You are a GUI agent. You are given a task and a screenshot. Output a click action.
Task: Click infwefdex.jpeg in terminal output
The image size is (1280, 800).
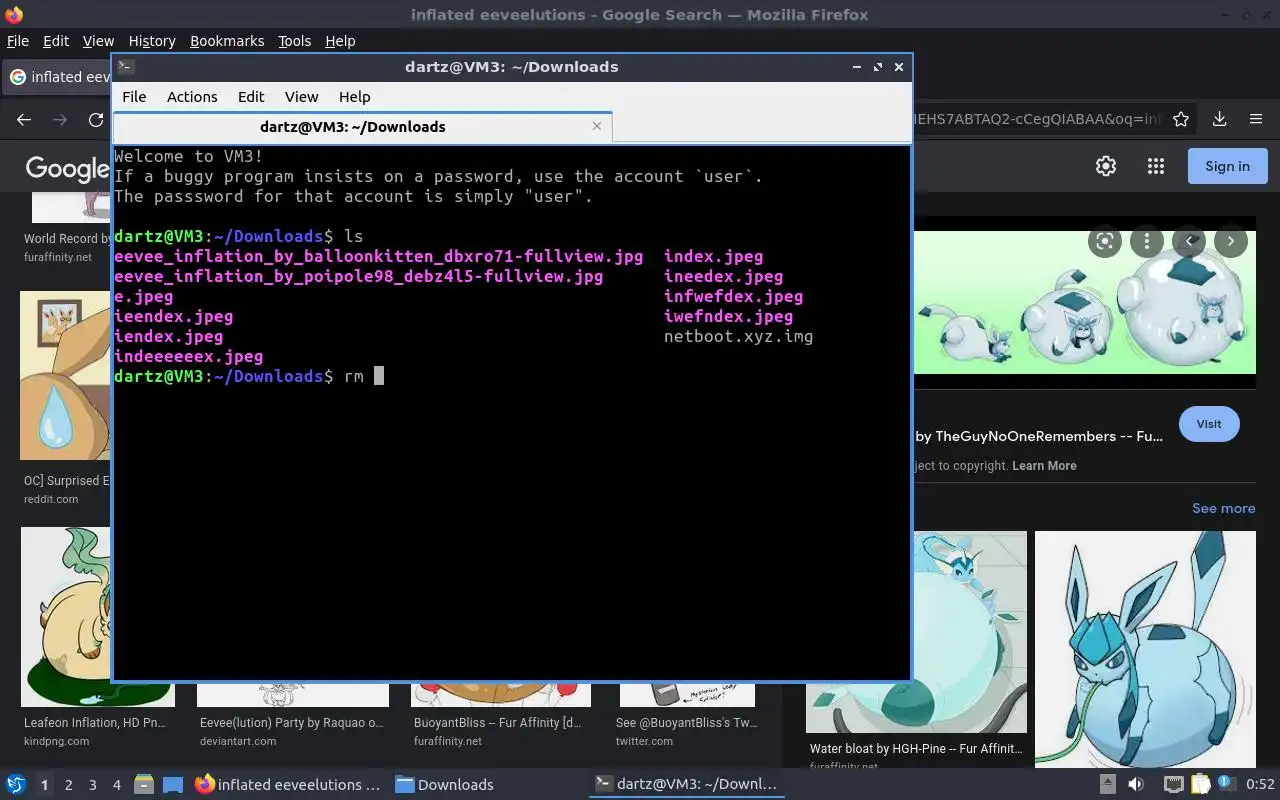[x=733, y=296]
